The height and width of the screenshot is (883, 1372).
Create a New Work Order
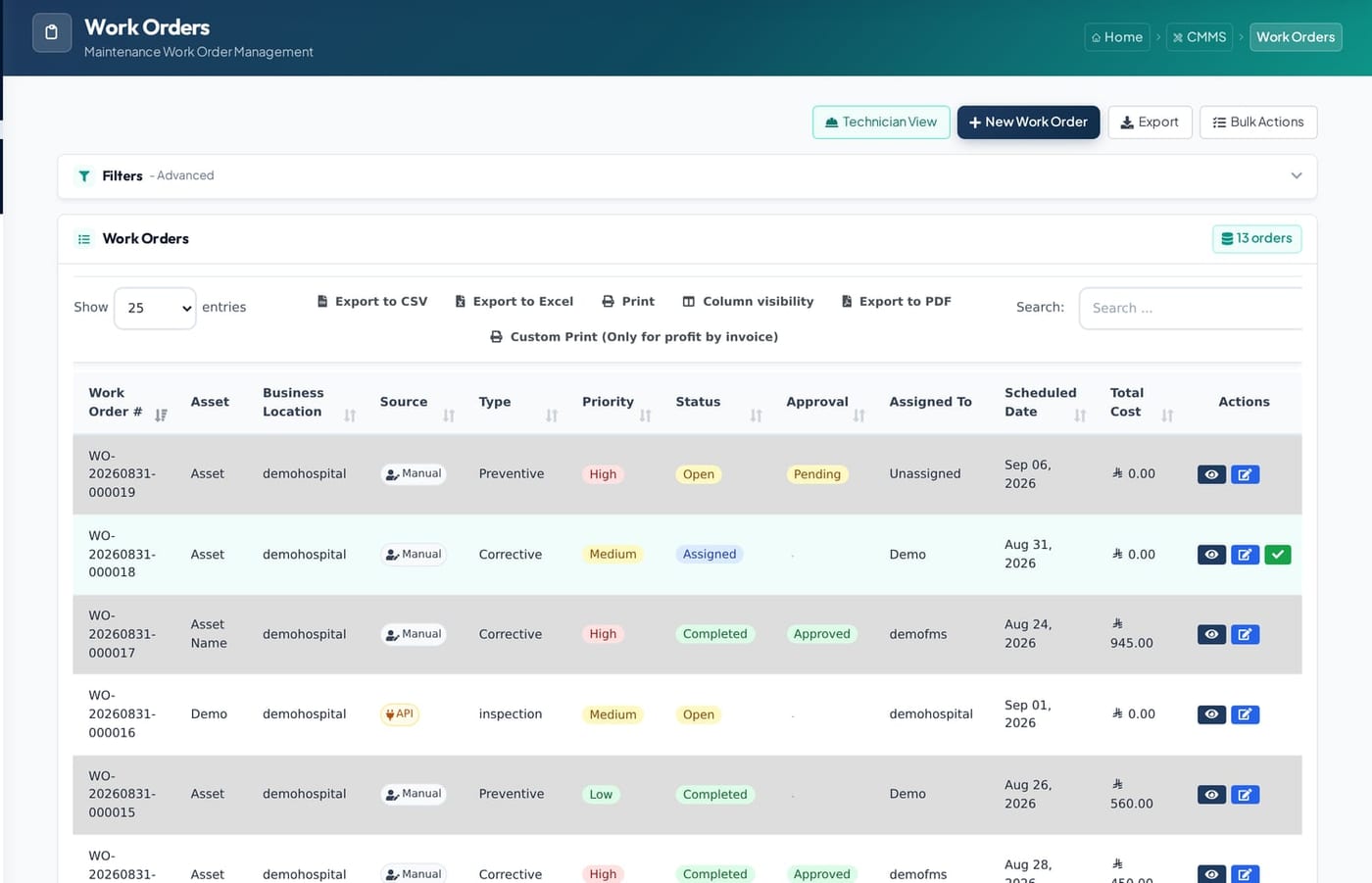1028,123
